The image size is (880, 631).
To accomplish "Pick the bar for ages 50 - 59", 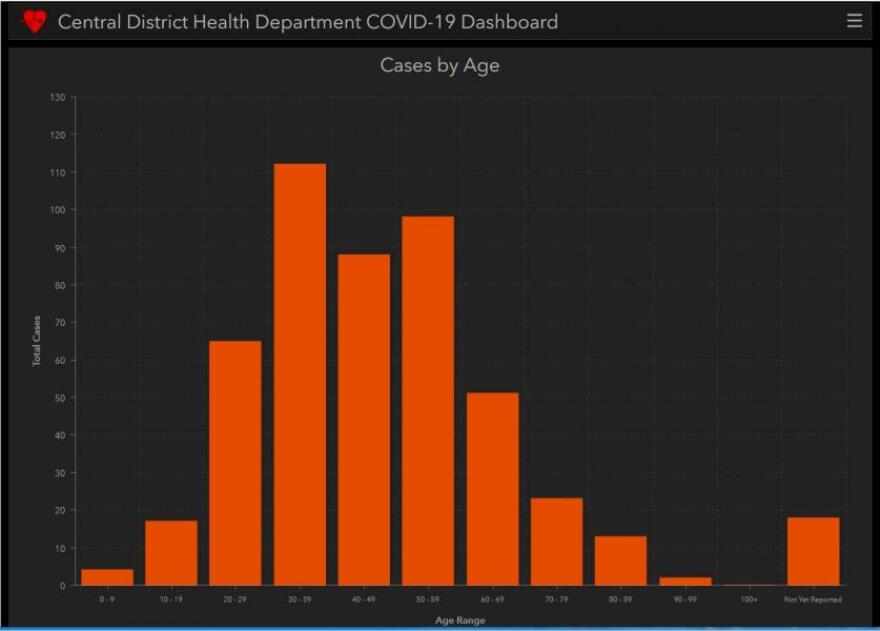I will pos(428,401).
